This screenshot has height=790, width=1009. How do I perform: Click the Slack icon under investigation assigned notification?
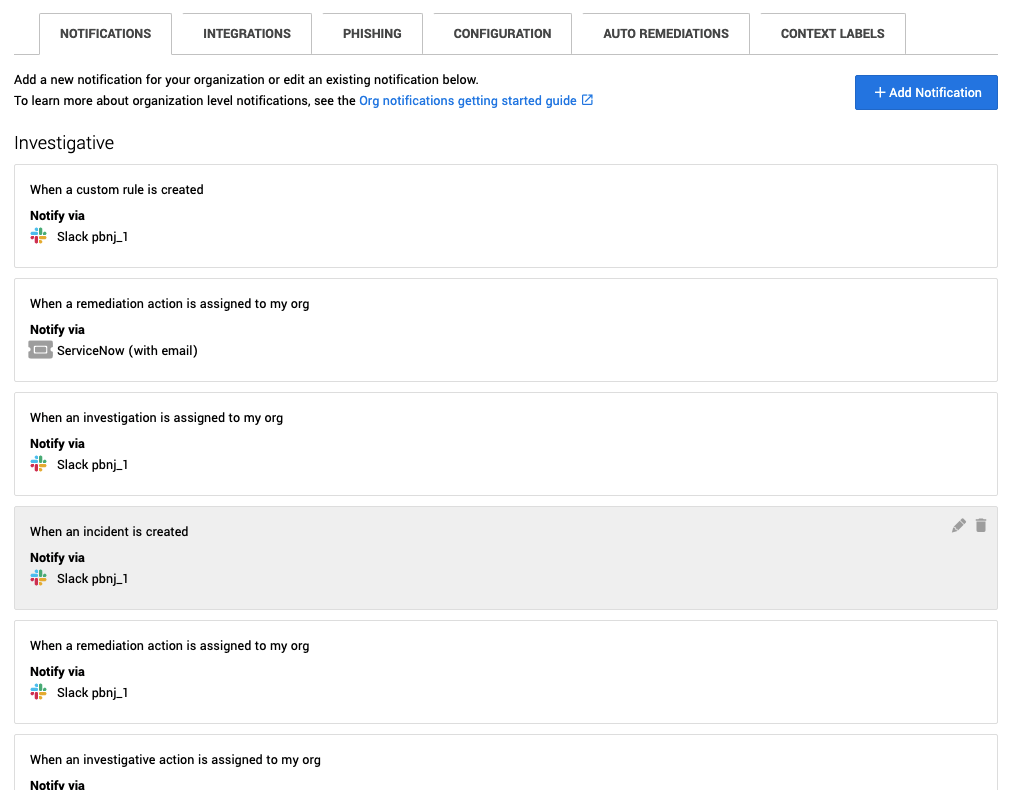click(38, 464)
